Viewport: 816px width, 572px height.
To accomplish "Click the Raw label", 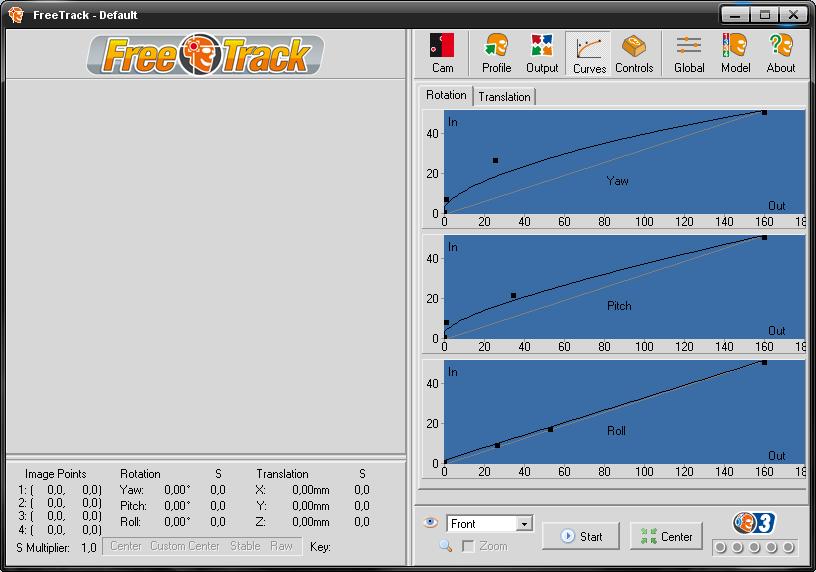I will coord(282,546).
